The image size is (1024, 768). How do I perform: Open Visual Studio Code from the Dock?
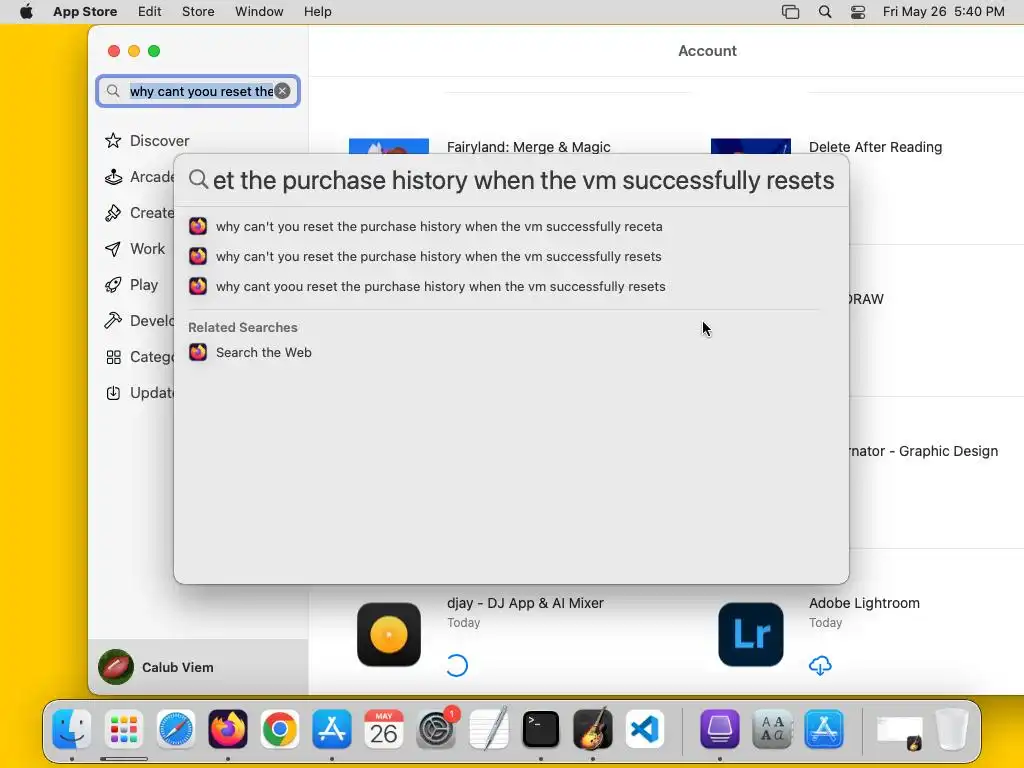click(645, 729)
